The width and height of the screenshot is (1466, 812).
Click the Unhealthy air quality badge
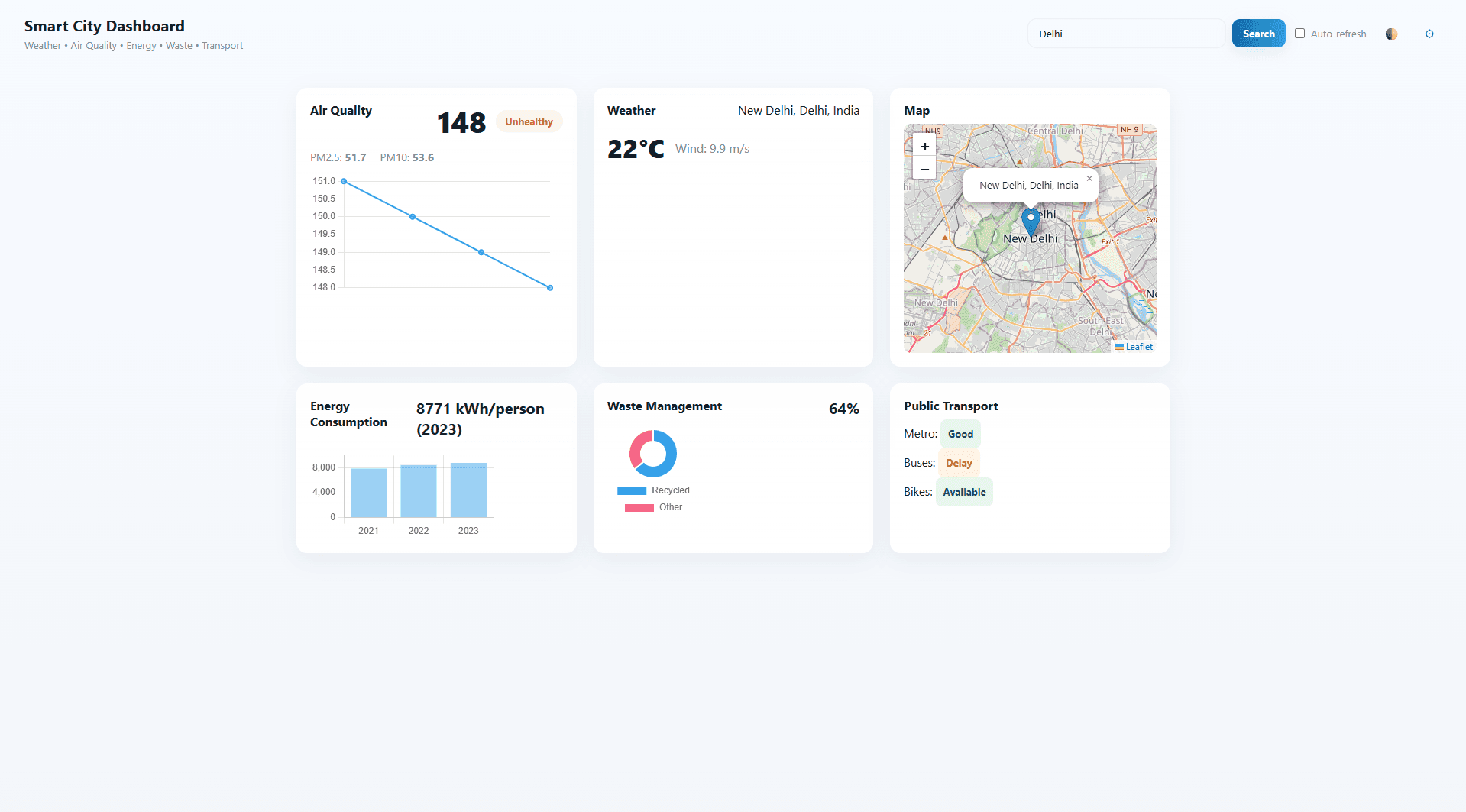(529, 121)
